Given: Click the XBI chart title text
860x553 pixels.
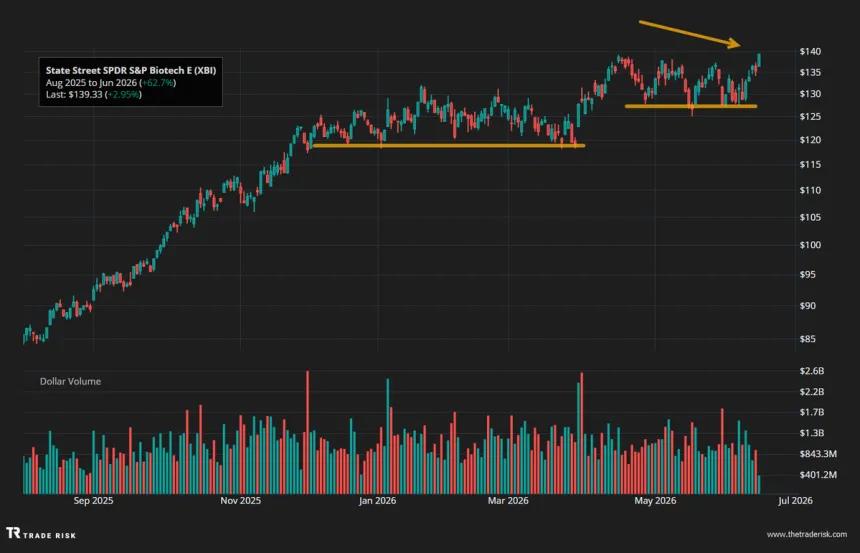Looking at the screenshot, I should (x=131, y=70).
